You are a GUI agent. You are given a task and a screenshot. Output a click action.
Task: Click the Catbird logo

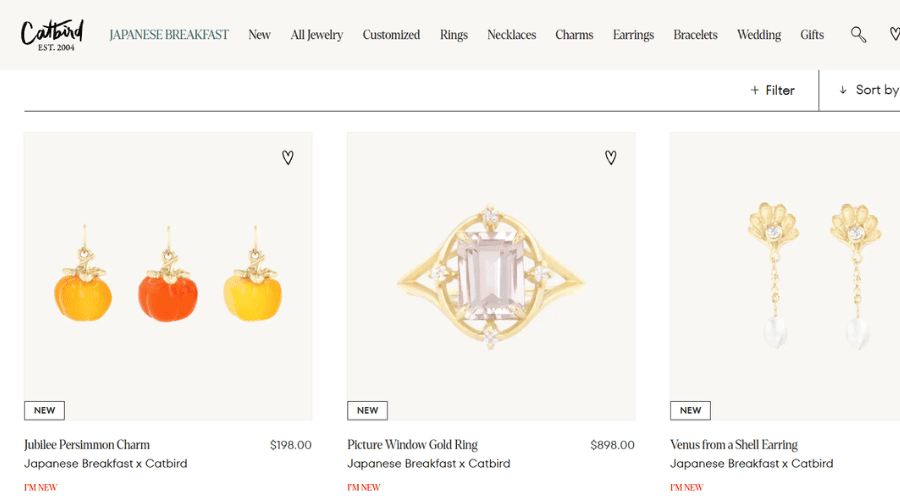[x=52, y=35]
